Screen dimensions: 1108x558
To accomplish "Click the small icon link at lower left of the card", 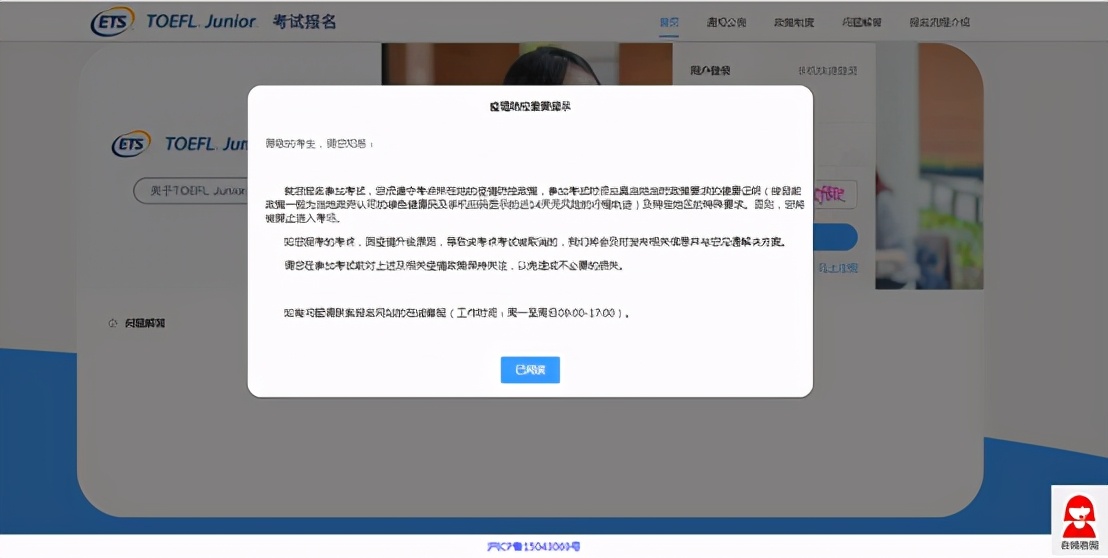I will 136,323.
